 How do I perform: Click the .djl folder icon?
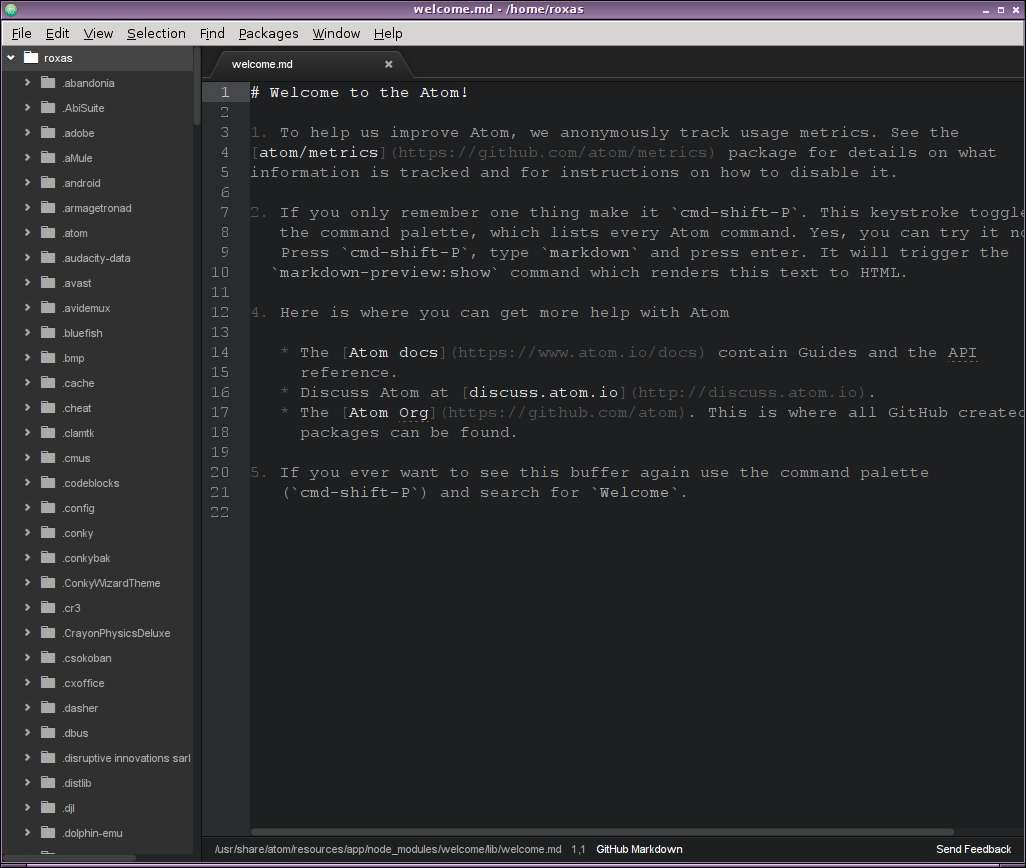tap(48, 807)
